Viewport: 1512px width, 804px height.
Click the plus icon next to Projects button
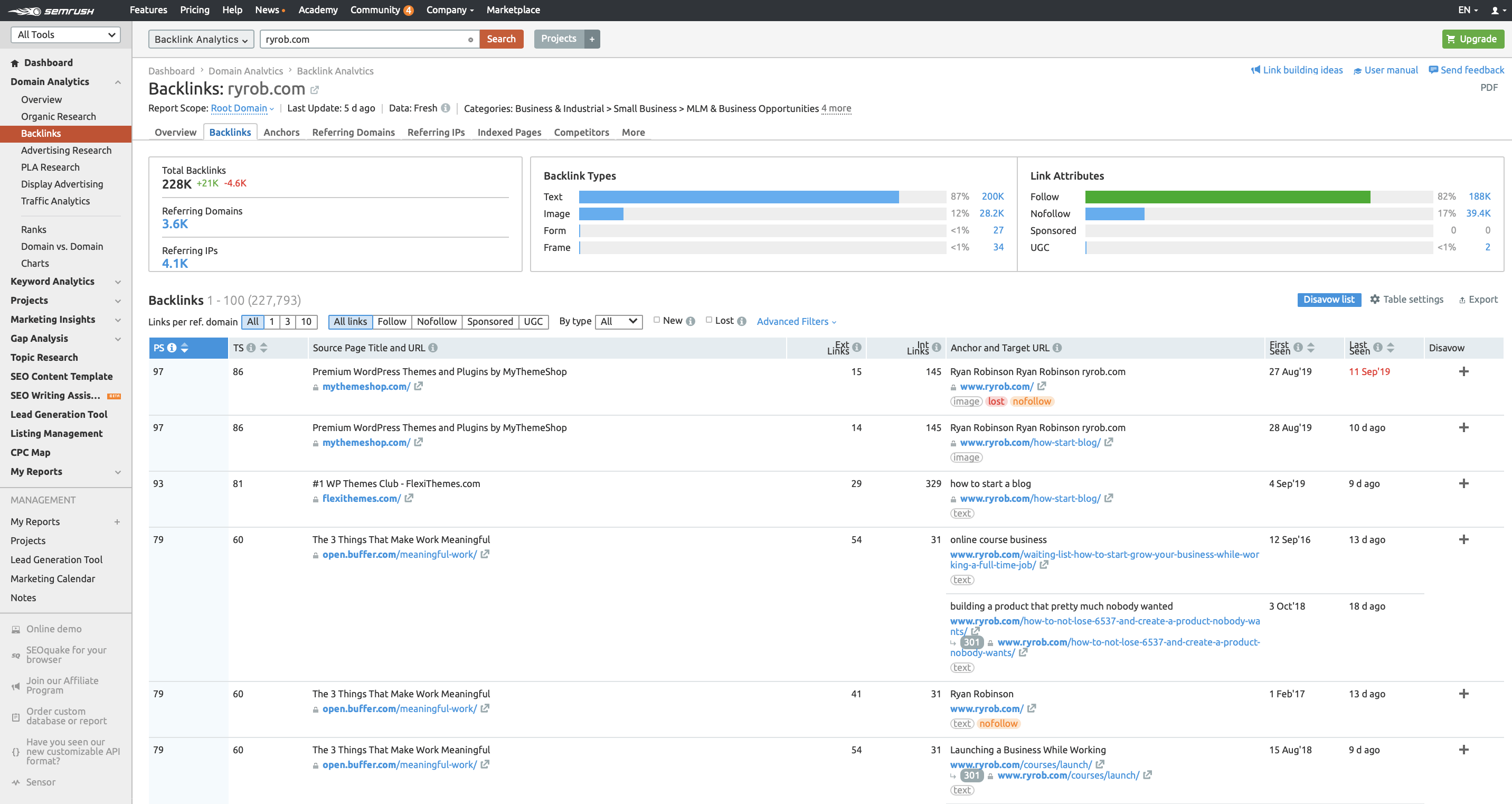592,39
